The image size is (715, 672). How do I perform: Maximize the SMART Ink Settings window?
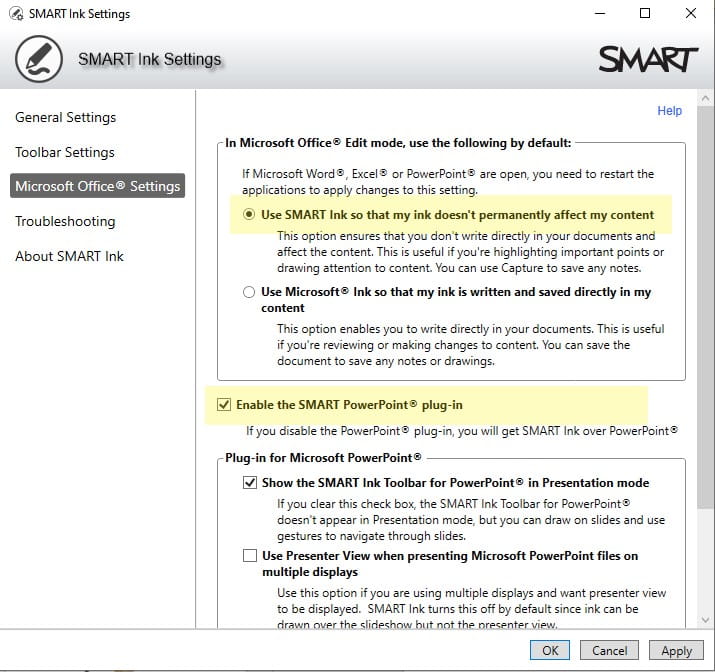tap(645, 14)
